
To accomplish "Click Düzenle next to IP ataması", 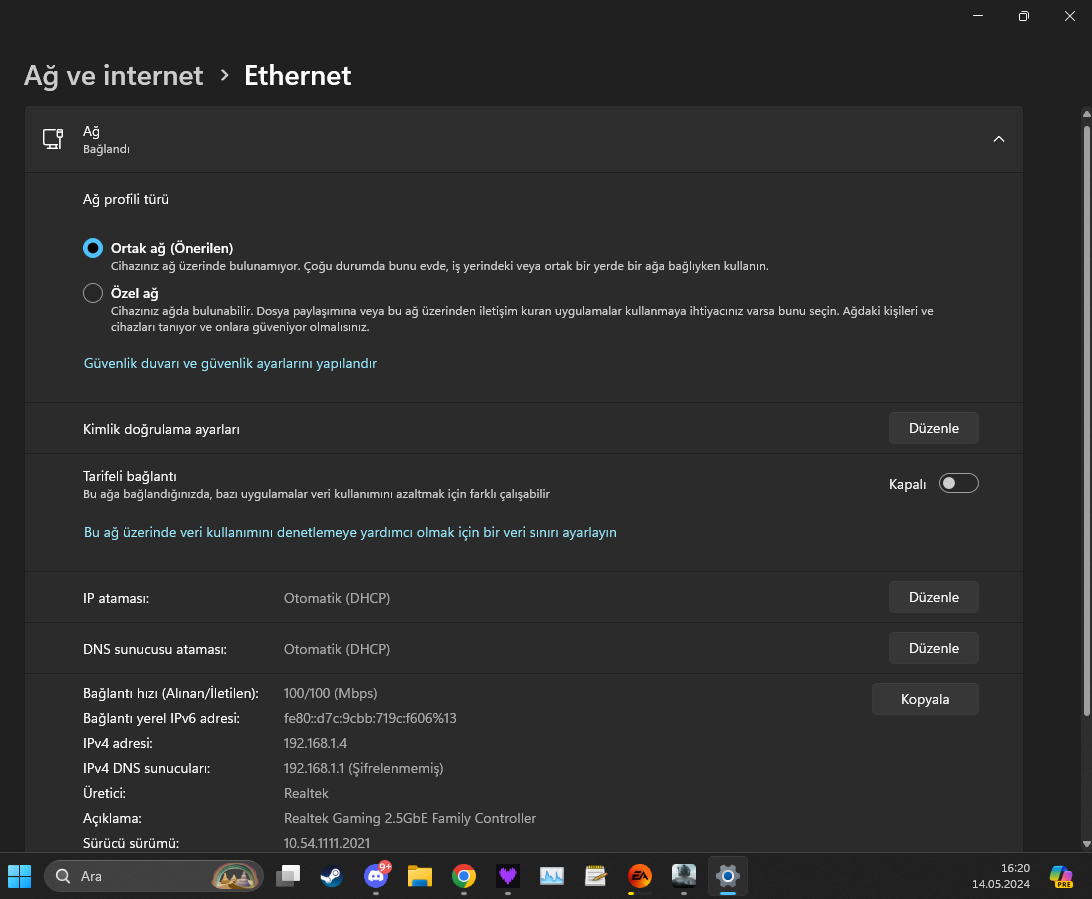I will (933, 597).
